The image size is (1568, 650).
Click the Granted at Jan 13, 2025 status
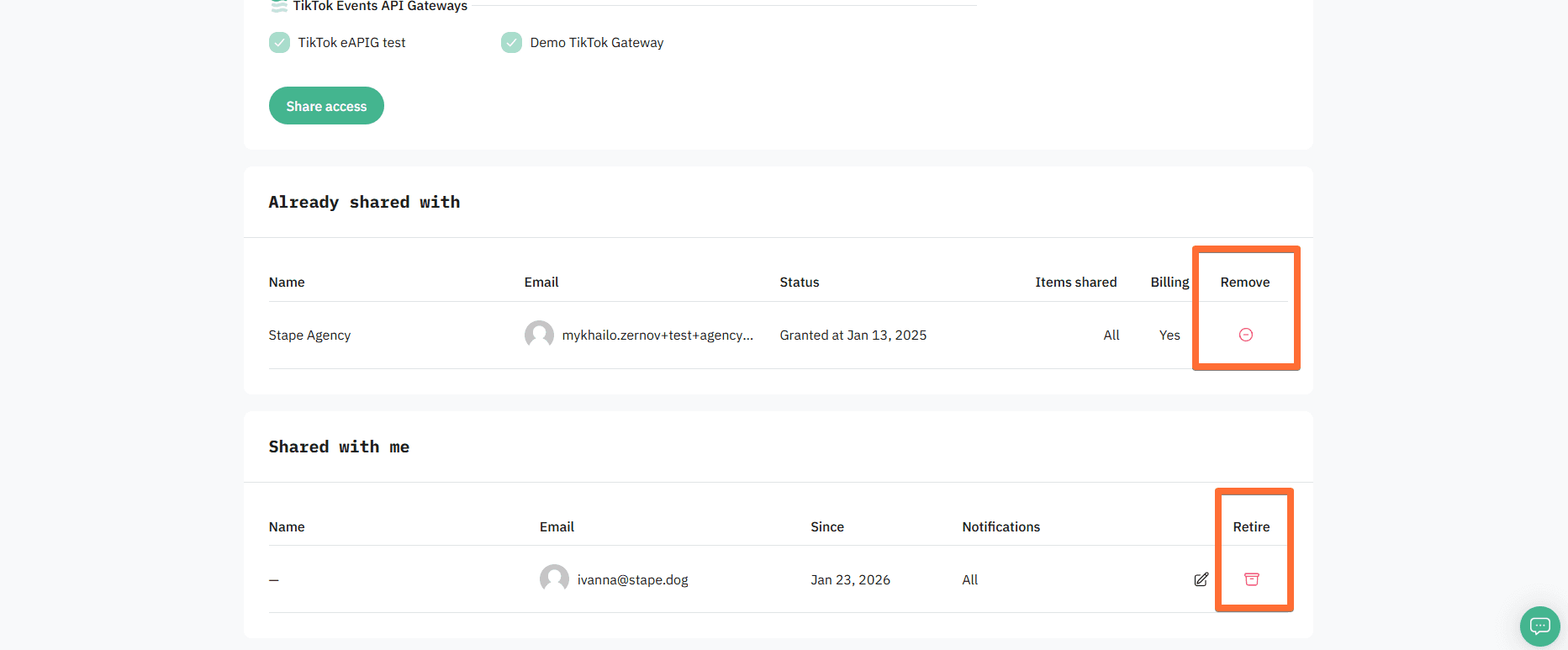point(853,335)
